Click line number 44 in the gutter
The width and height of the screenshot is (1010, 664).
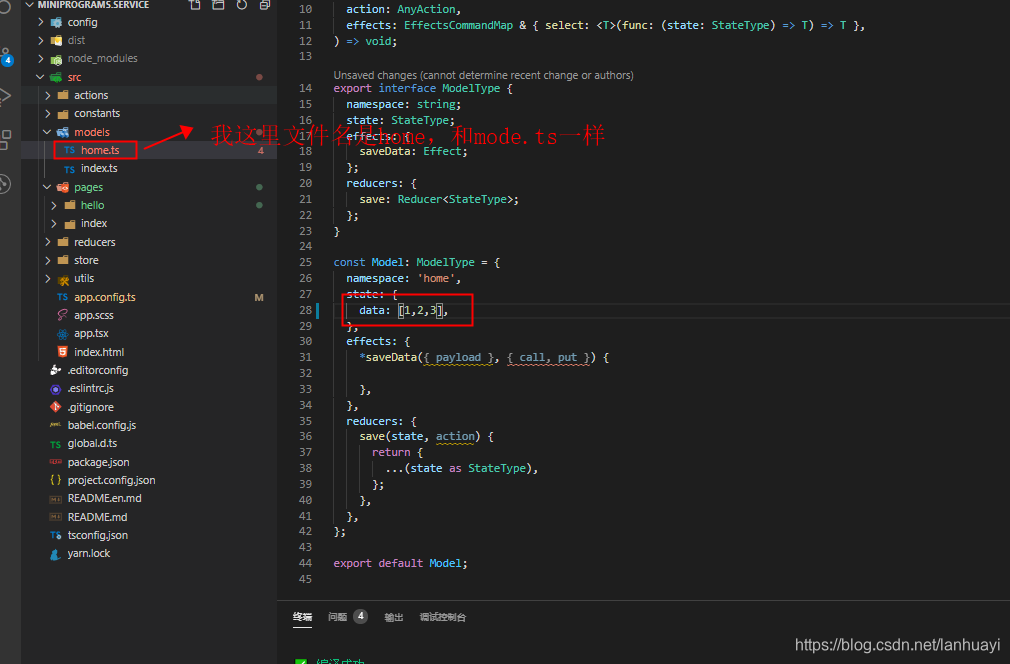pyautogui.click(x=305, y=563)
